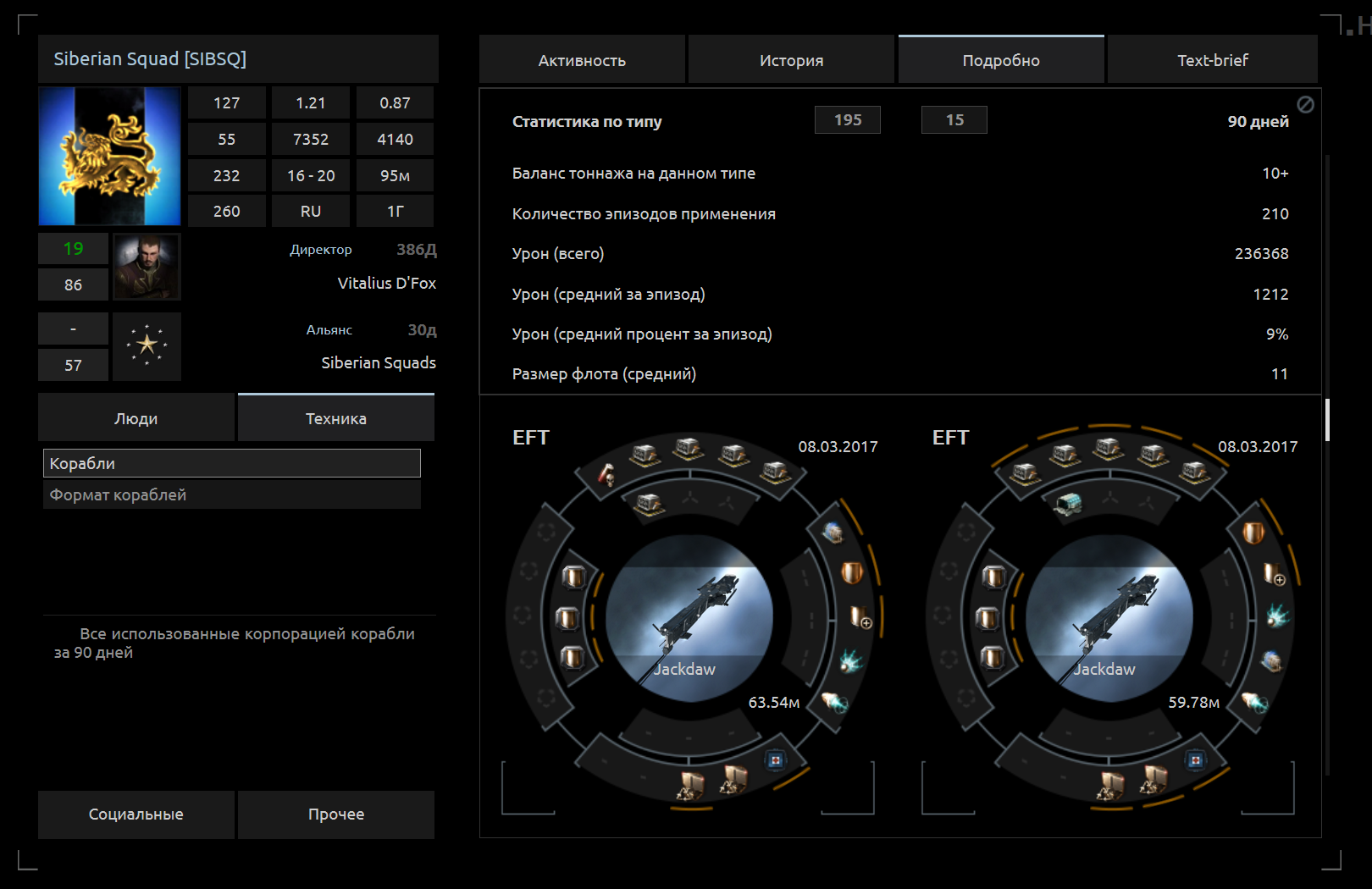Viewport: 1372px width, 889px height.
Task: Select the copper shield hardener in 59.78м fit
Action: point(1253,533)
